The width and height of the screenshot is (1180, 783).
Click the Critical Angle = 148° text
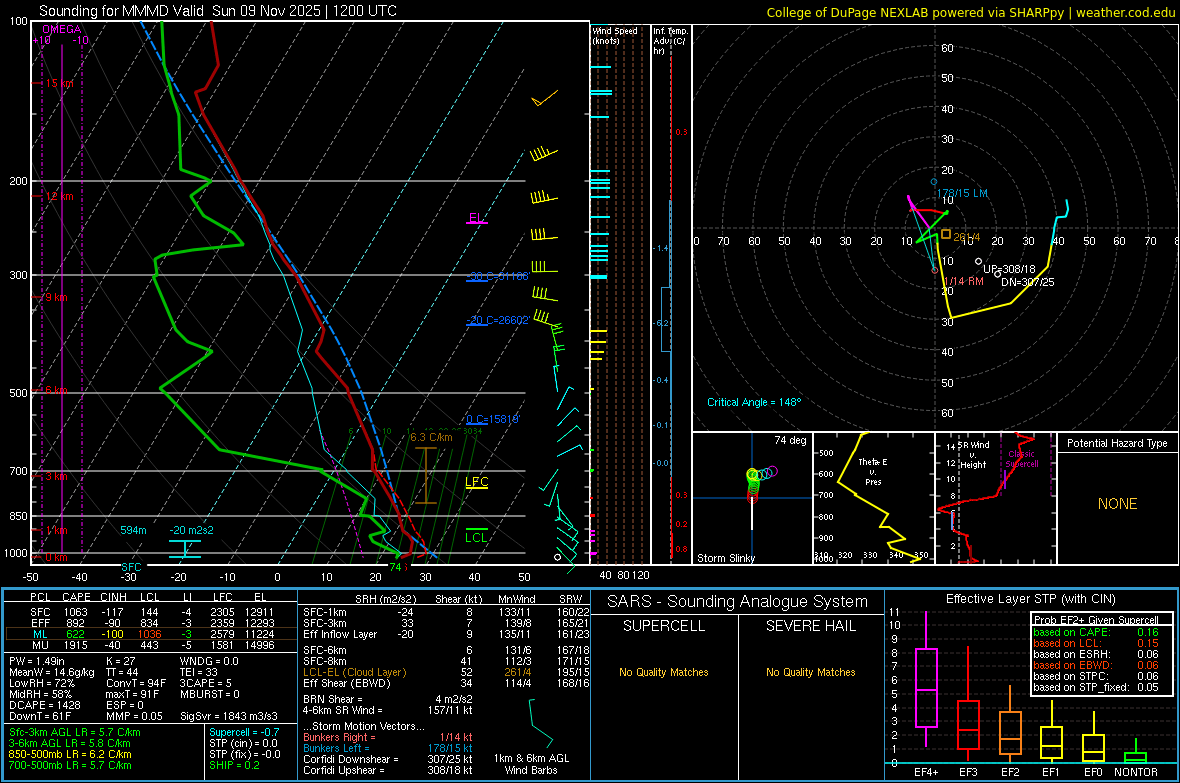(754, 402)
